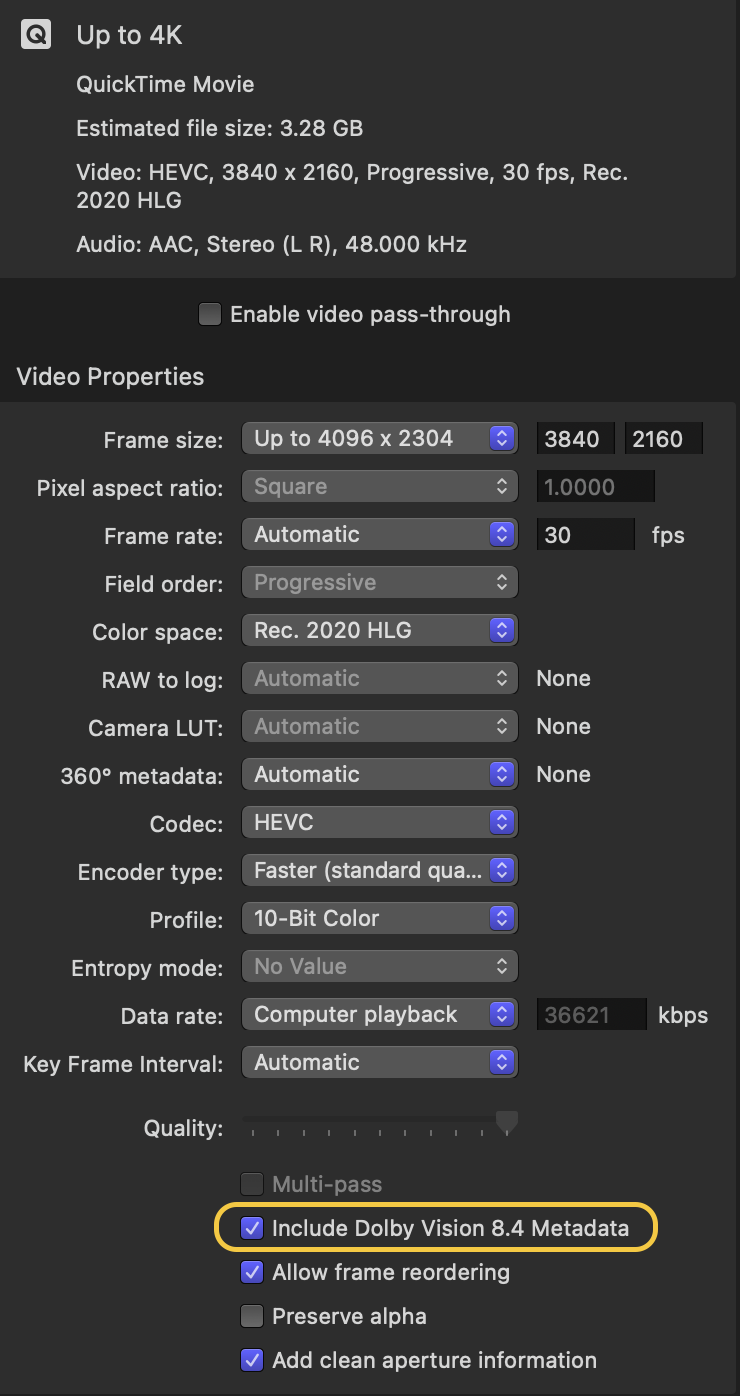Click the QuickTime icon beside Up to 4K
This screenshot has width=740, height=1396.
coord(35,36)
